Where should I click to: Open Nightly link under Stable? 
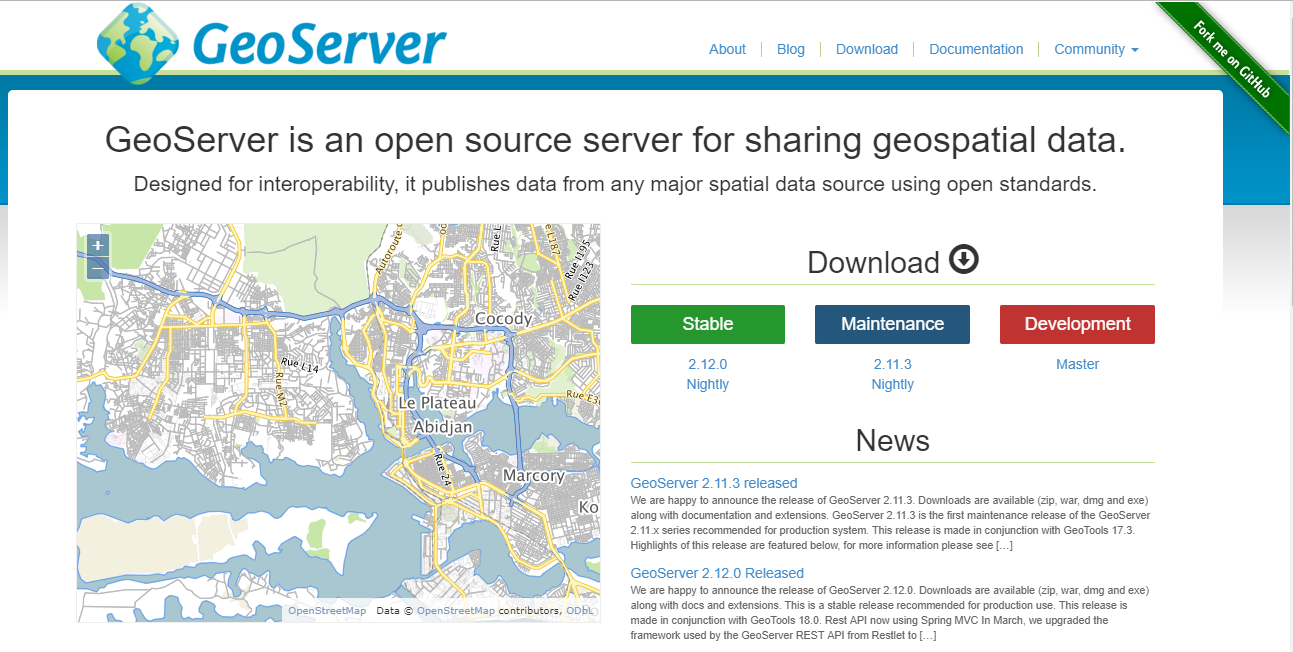(x=708, y=384)
